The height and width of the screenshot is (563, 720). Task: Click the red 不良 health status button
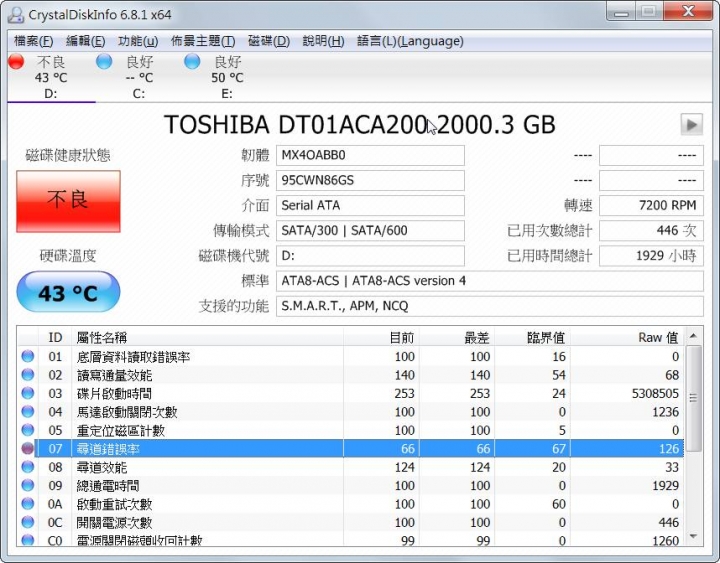68,200
